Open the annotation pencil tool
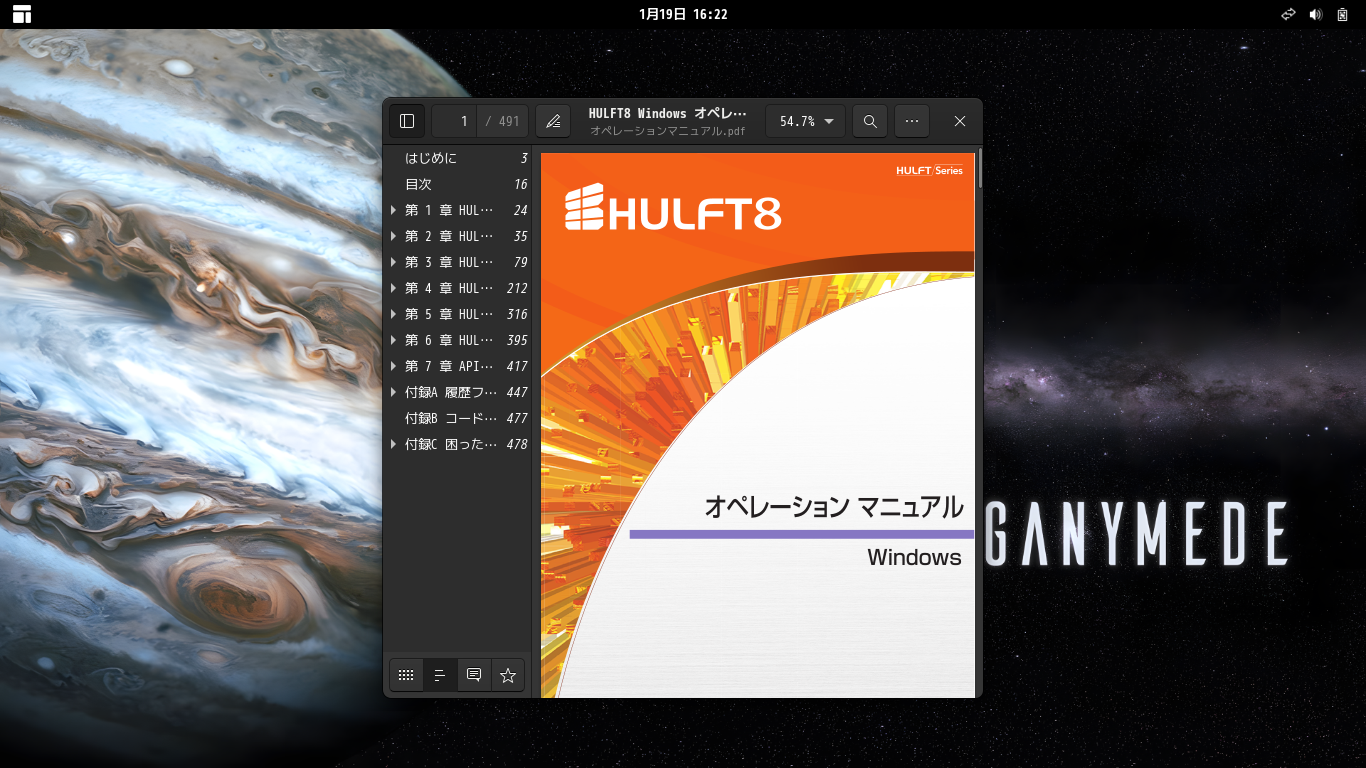 (553, 121)
